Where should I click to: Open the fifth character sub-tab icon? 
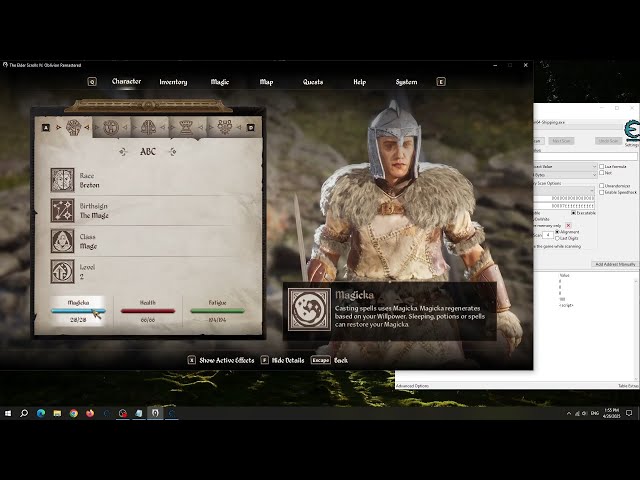tap(224, 127)
